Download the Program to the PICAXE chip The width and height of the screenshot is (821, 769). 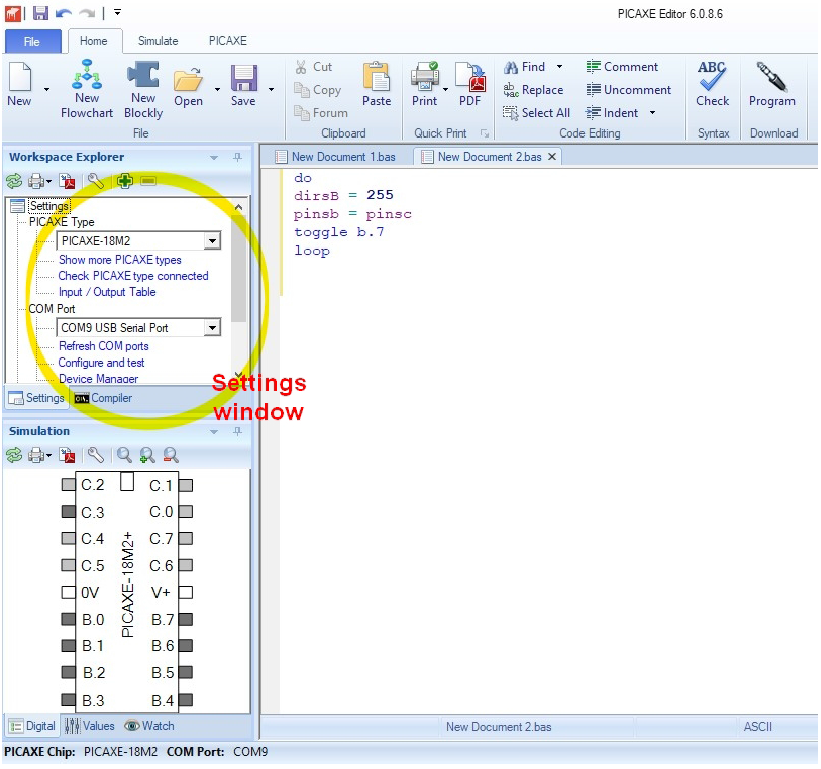click(x=772, y=84)
